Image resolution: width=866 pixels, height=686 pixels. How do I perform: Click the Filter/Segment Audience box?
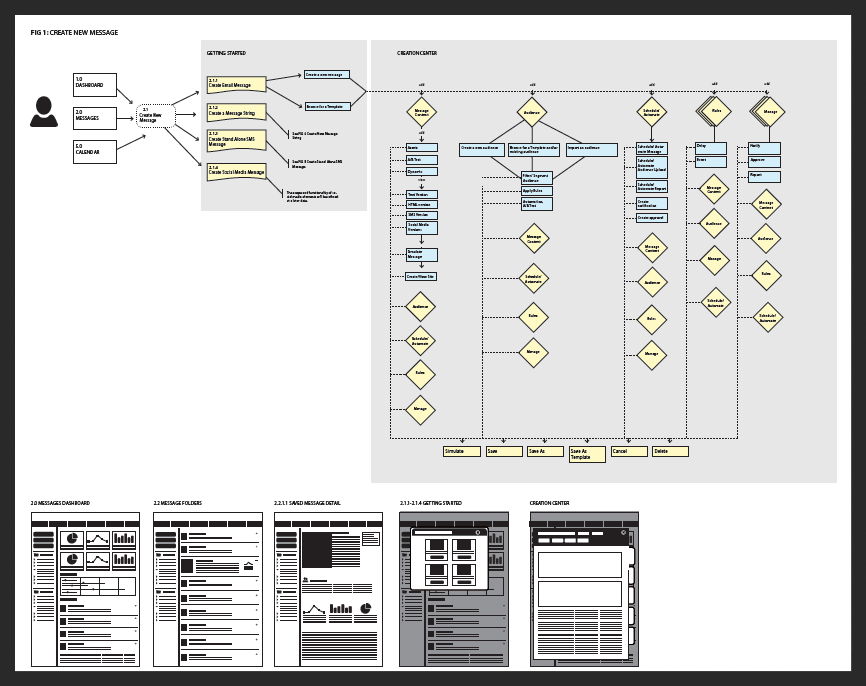[x=537, y=178]
